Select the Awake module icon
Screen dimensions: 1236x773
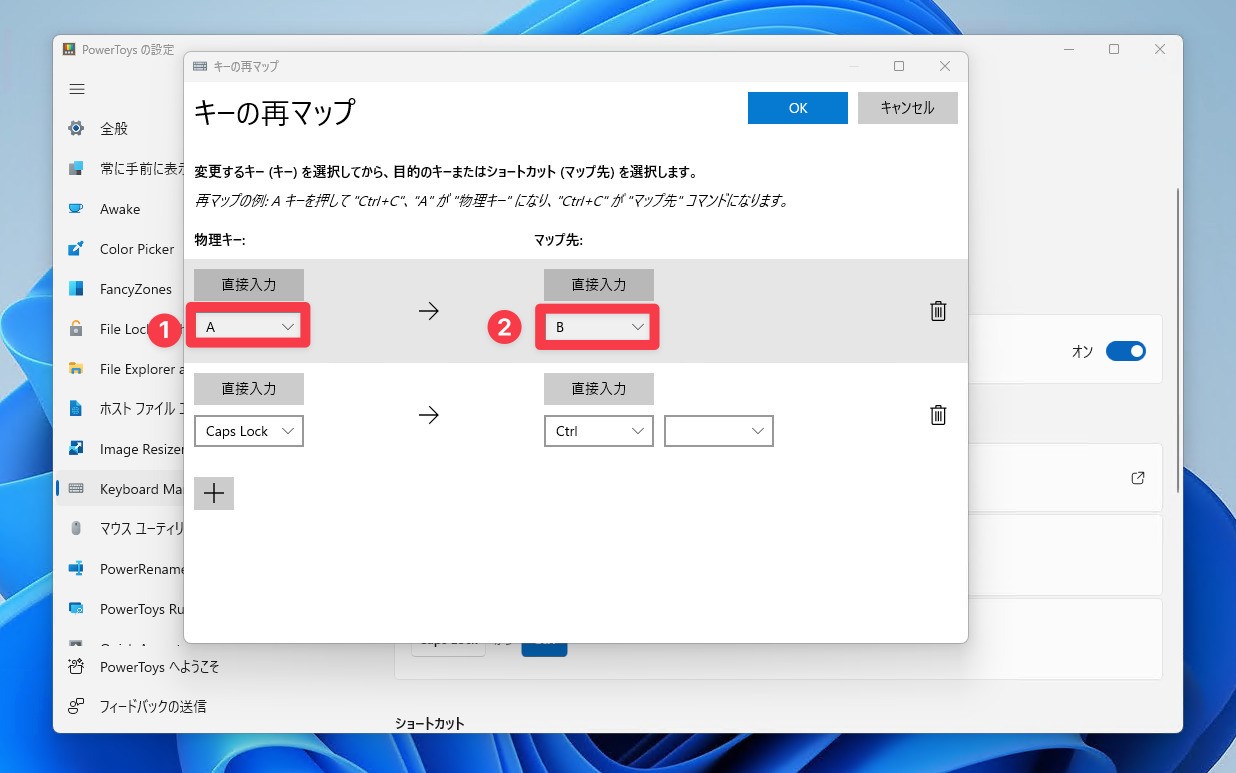coord(76,209)
